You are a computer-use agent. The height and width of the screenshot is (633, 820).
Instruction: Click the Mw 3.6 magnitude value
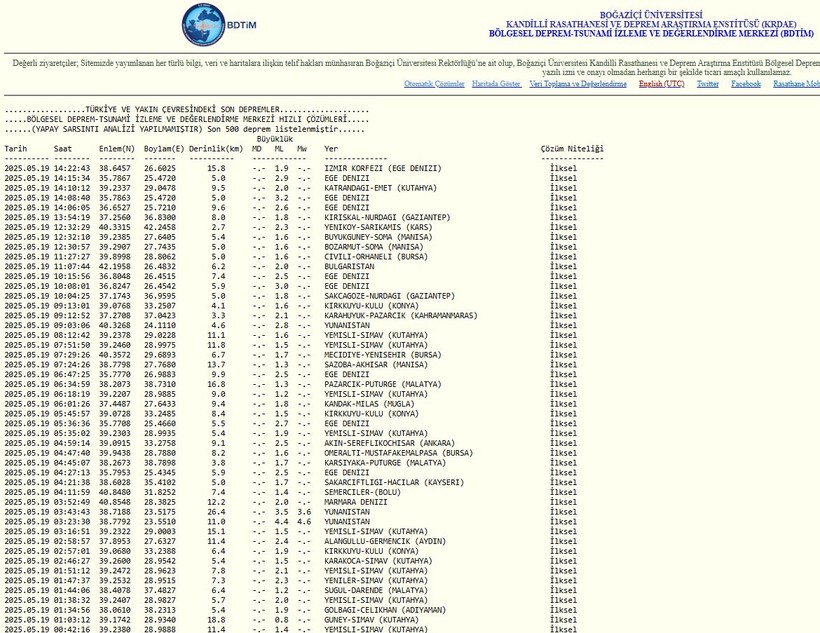tap(304, 512)
